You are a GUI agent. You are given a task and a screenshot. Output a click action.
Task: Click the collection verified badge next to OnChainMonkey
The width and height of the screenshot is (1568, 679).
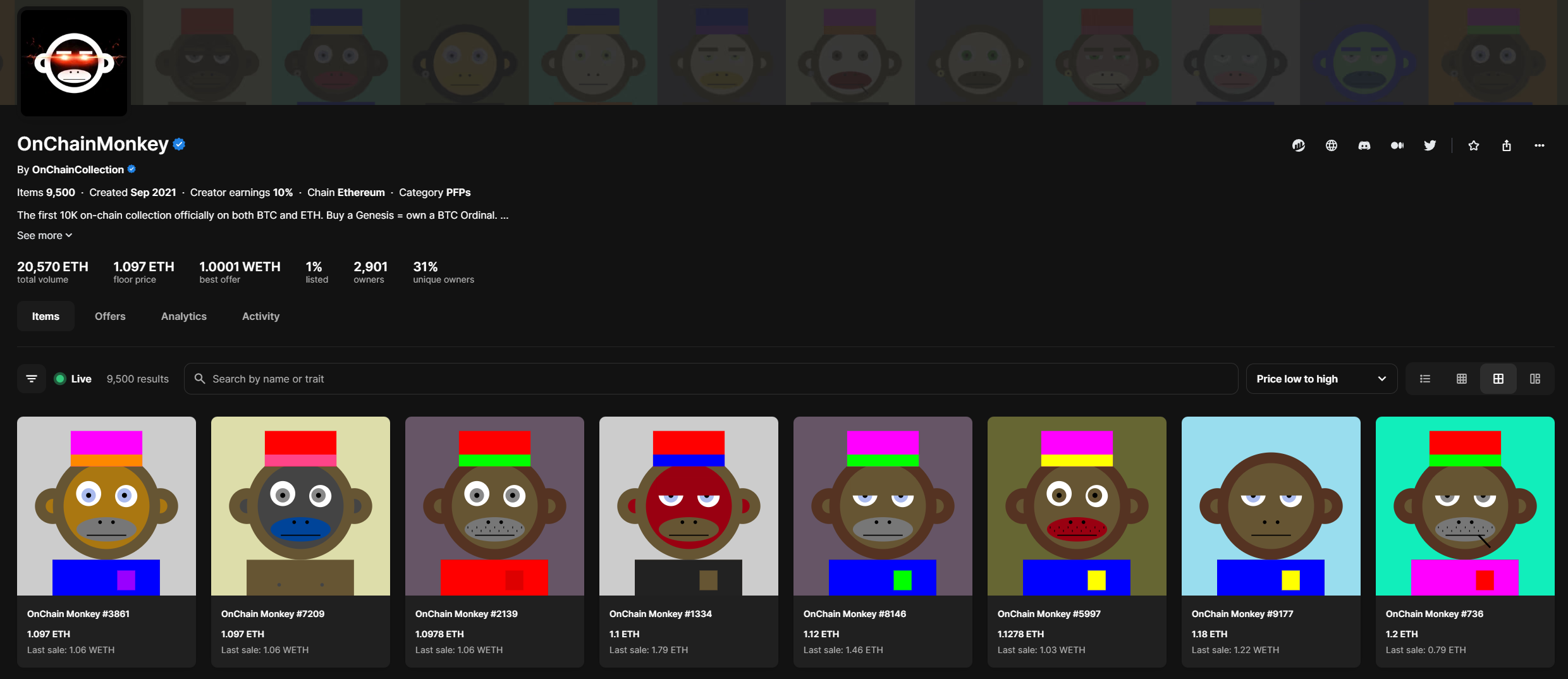pyautogui.click(x=179, y=144)
